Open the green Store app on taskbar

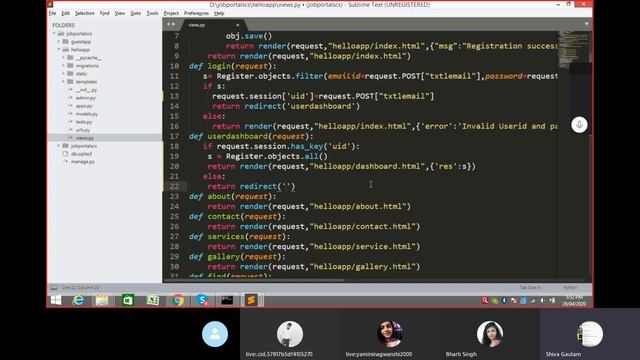tap(128, 300)
